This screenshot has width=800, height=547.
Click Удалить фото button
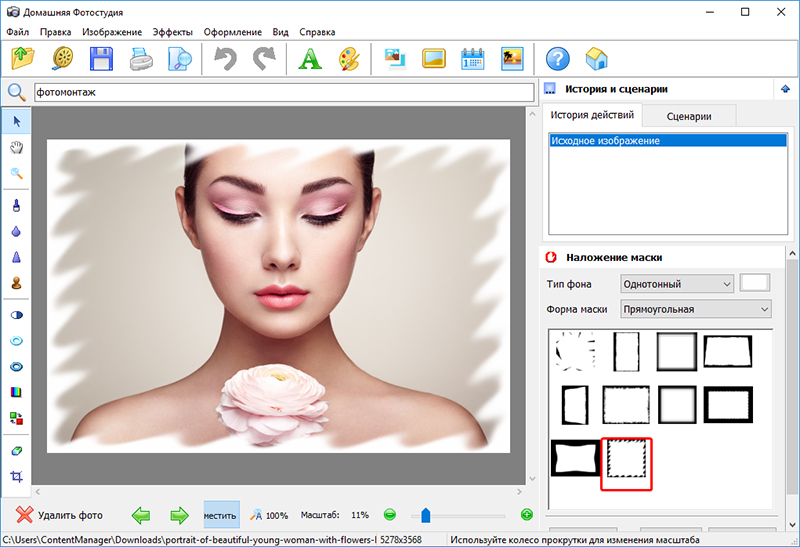[59, 515]
